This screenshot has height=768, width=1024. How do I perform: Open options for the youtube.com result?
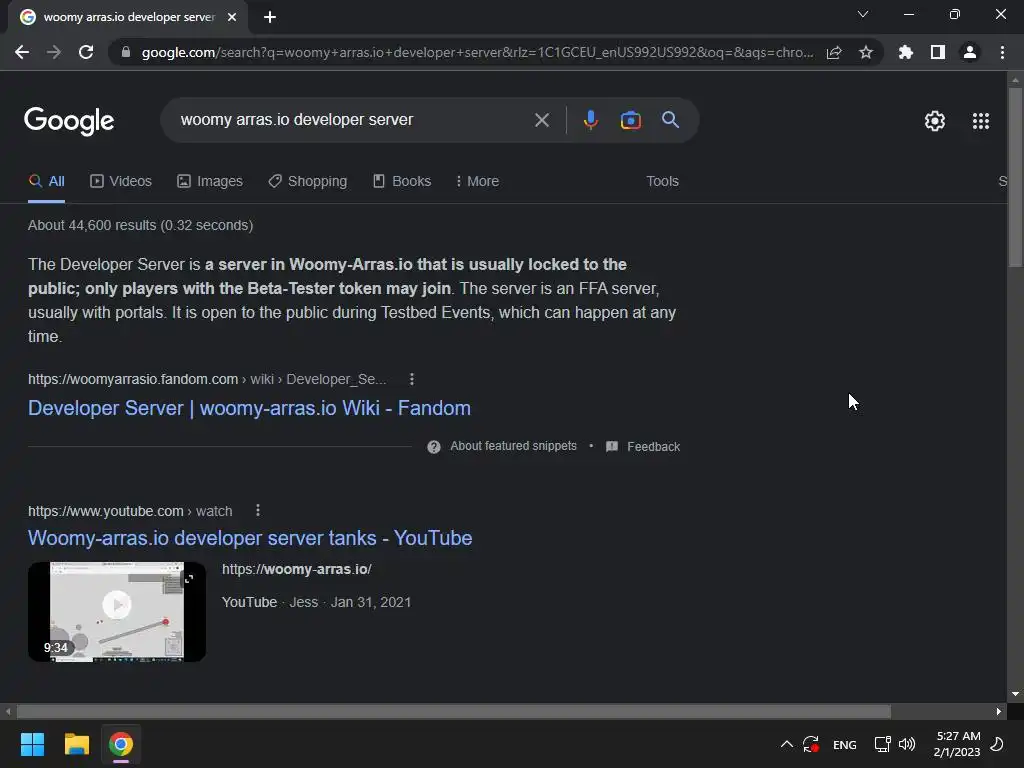click(258, 511)
